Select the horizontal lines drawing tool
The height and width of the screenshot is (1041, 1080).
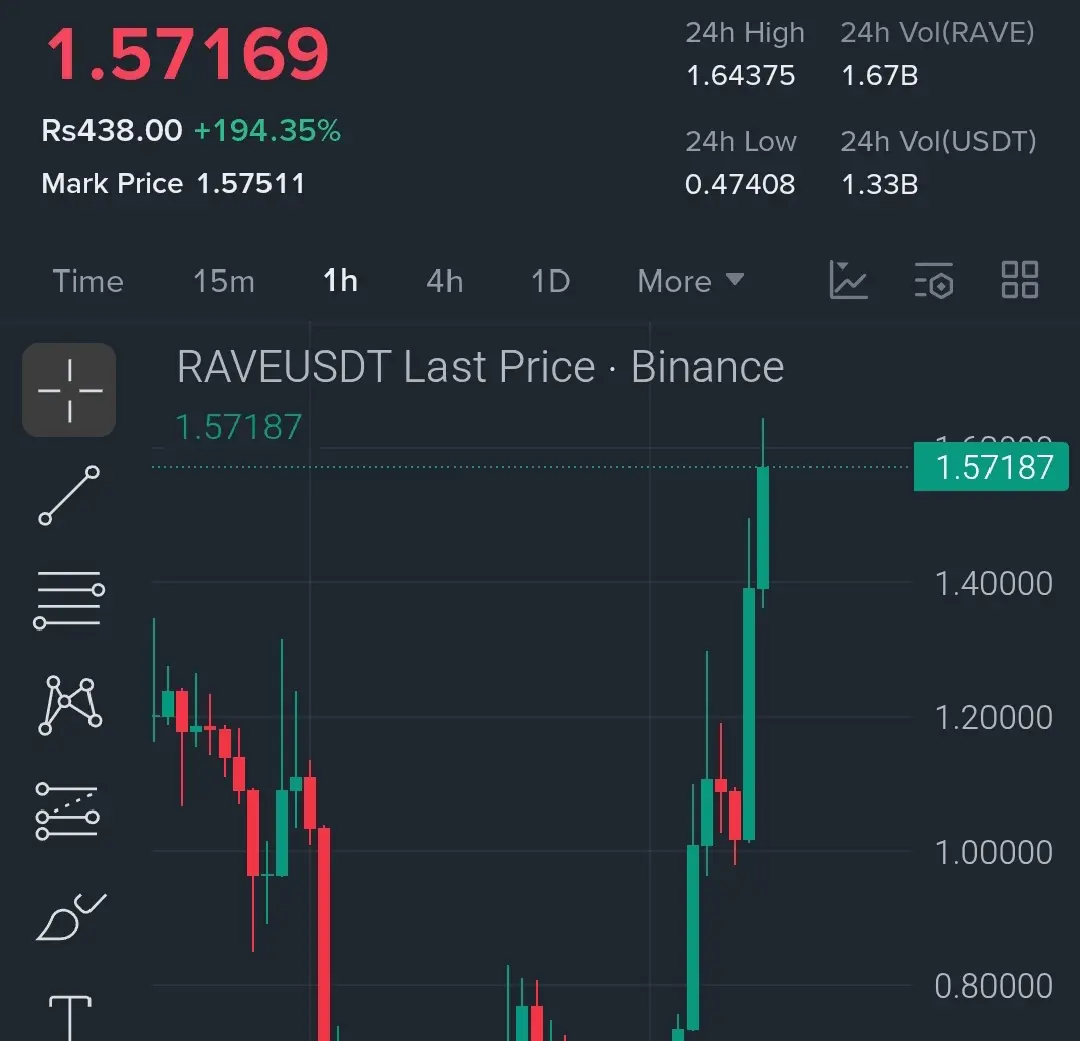[x=69, y=600]
